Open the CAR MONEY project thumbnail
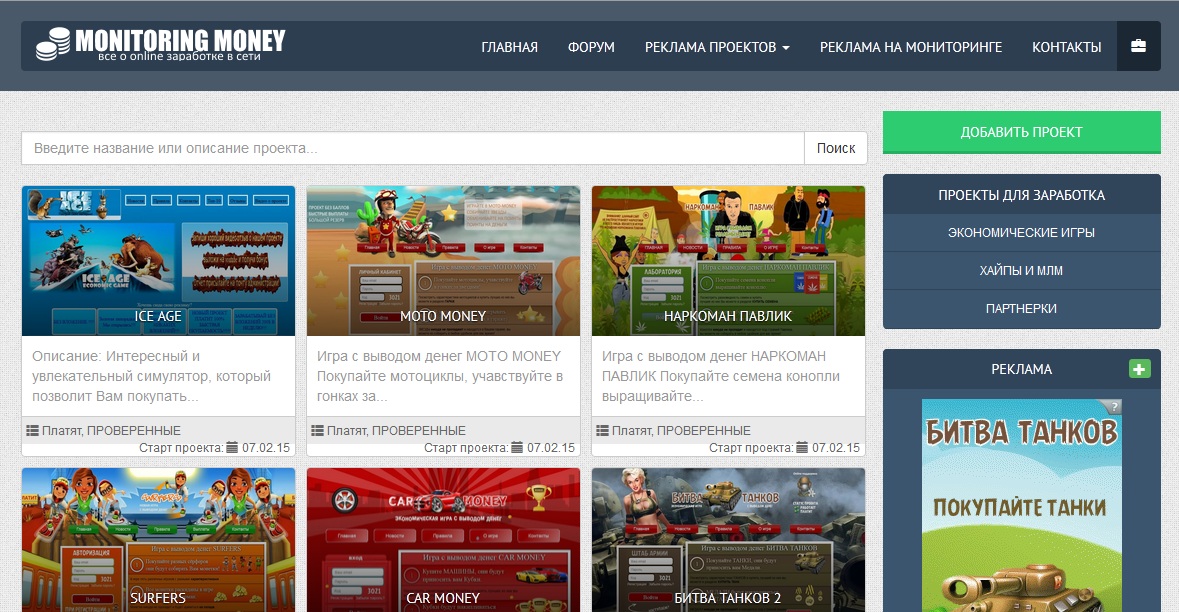 [443, 540]
